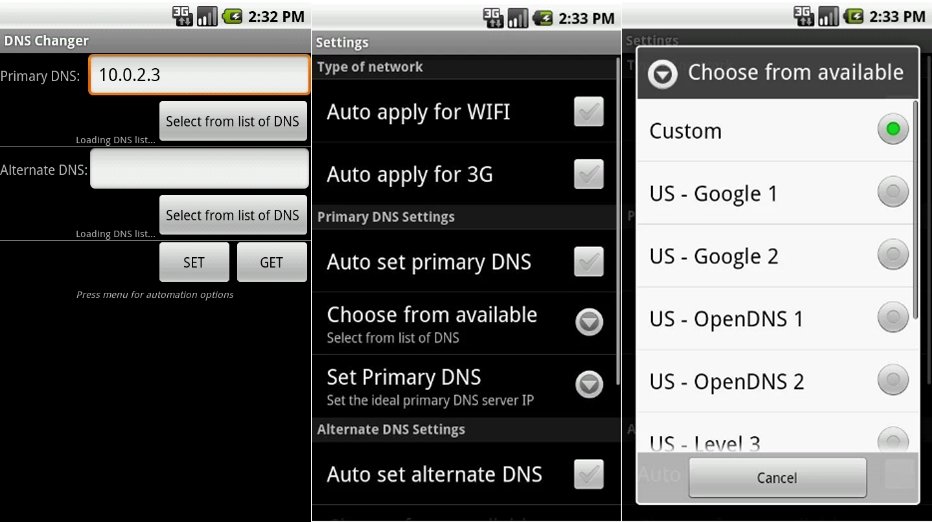Screen dimensions: 932x522
Task: Open Select from list of DNS for Primary DNS
Action: (233, 121)
